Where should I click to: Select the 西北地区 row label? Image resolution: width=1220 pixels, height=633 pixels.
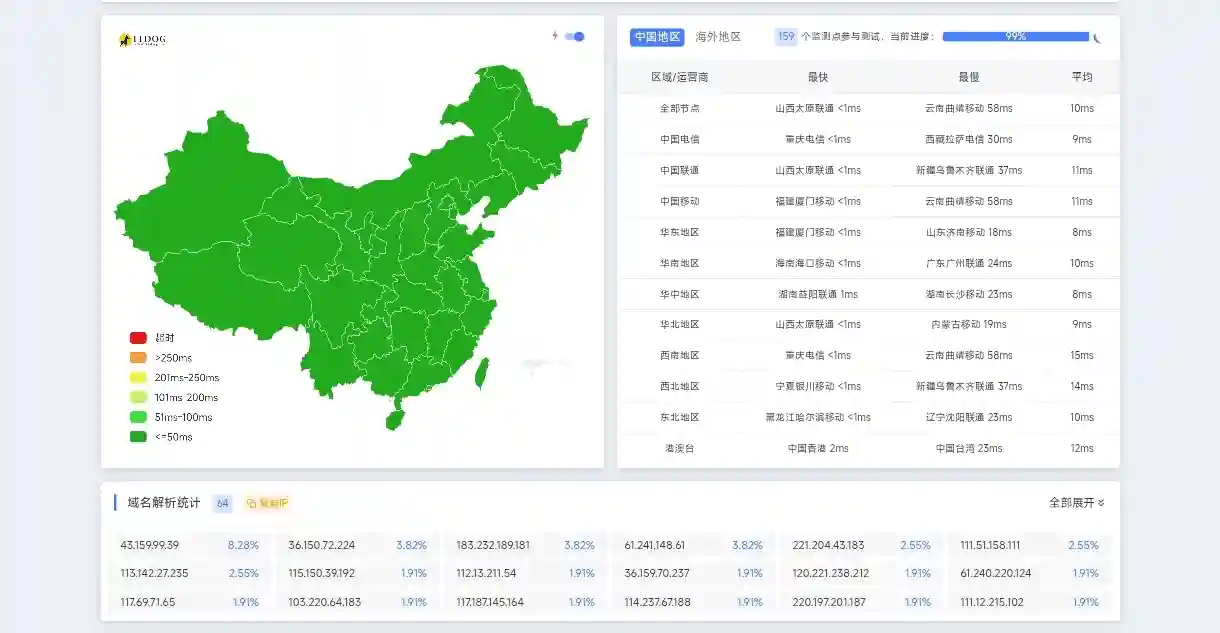(x=679, y=386)
